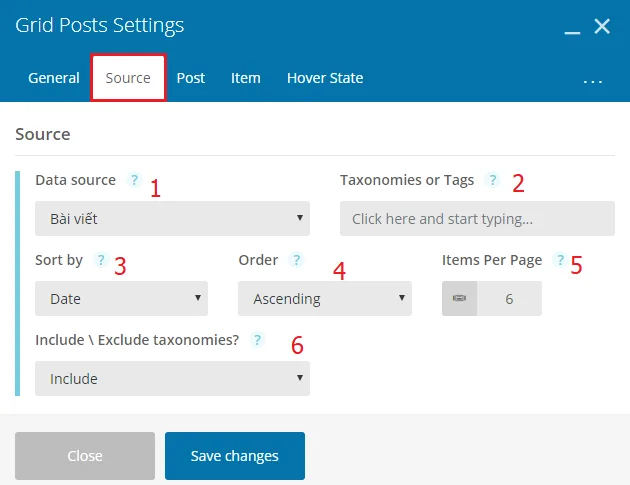This screenshot has width=630, height=485.
Task: Close settings panel with X icon
Action: [602, 27]
